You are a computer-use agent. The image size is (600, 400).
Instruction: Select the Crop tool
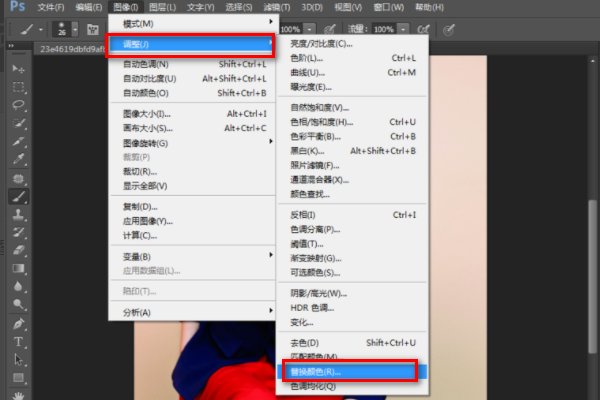coord(18,141)
